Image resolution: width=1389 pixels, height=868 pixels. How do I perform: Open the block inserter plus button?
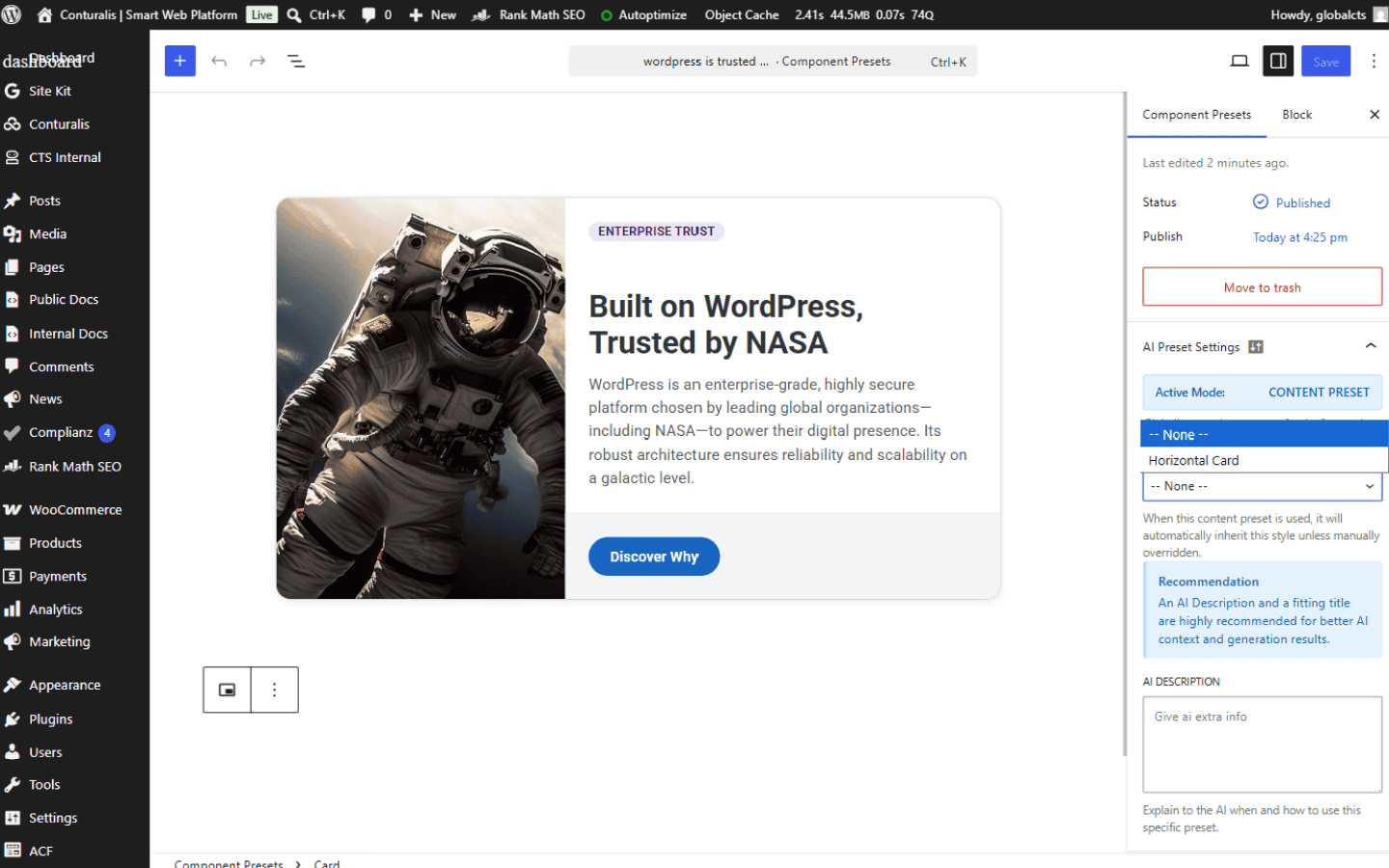coord(179,61)
